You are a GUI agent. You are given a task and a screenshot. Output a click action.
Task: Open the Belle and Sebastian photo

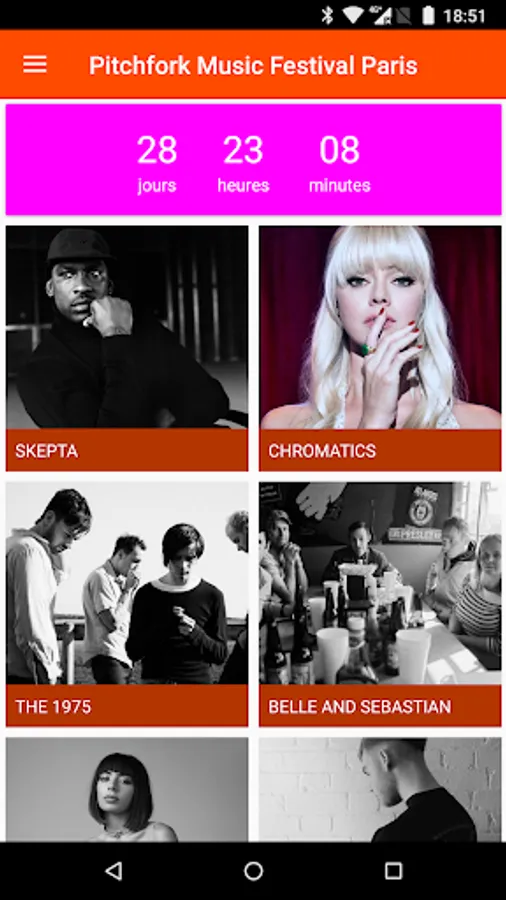click(380, 583)
